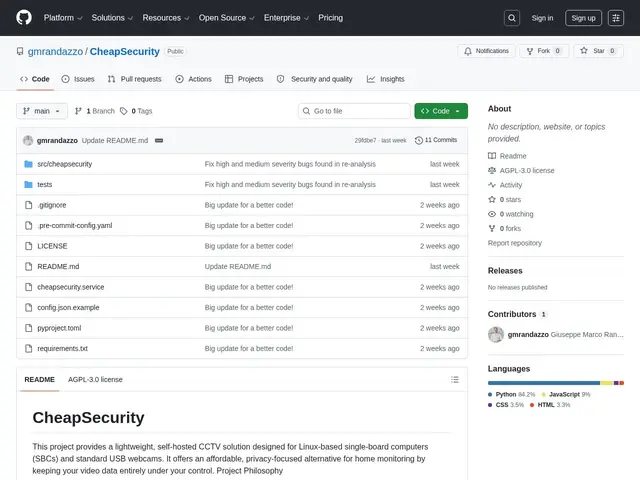
Task: Click Sign in link
Action: (542, 18)
